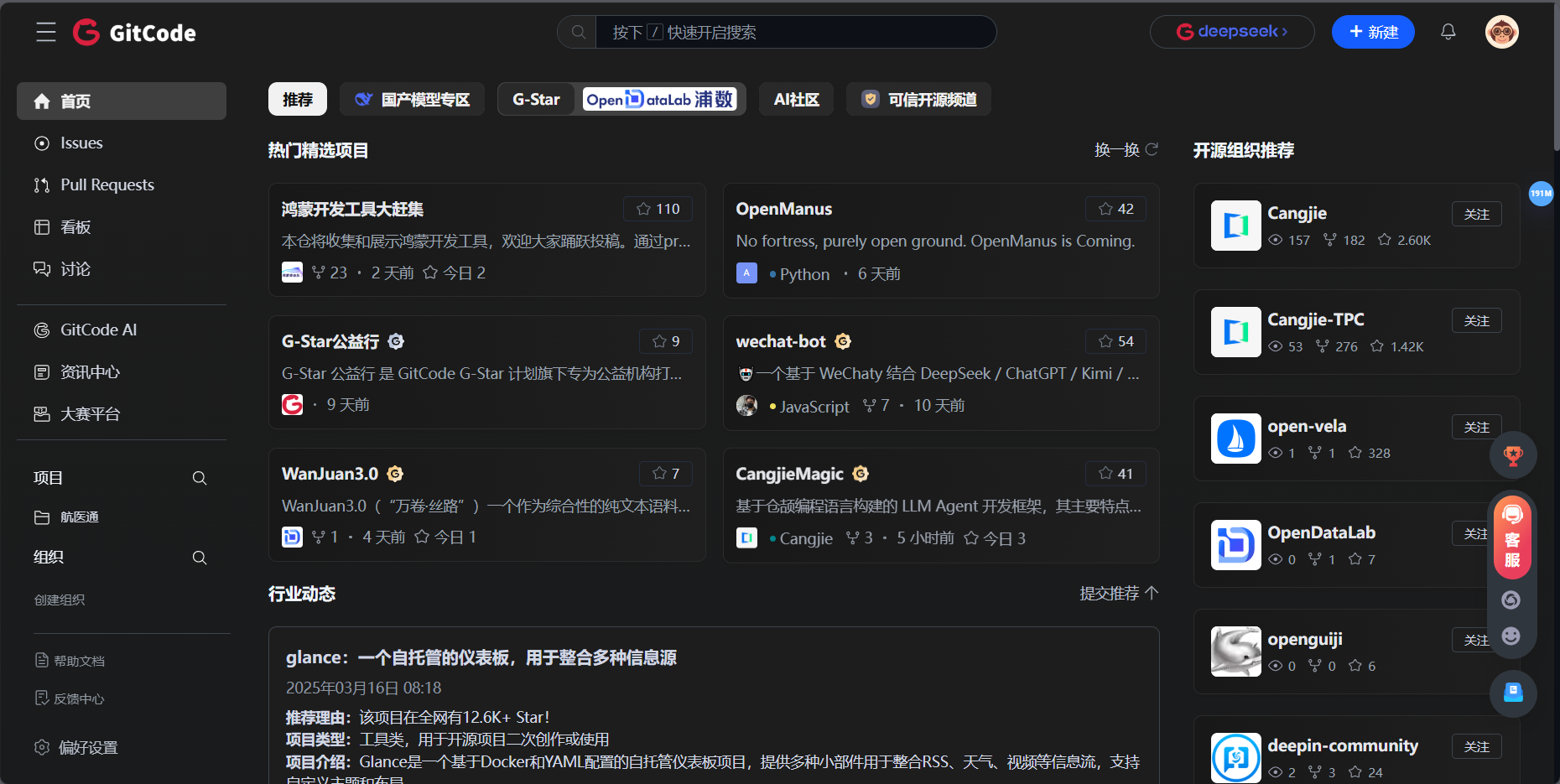Select the 推荐 tab

pyautogui.click(x=298, y=99)
